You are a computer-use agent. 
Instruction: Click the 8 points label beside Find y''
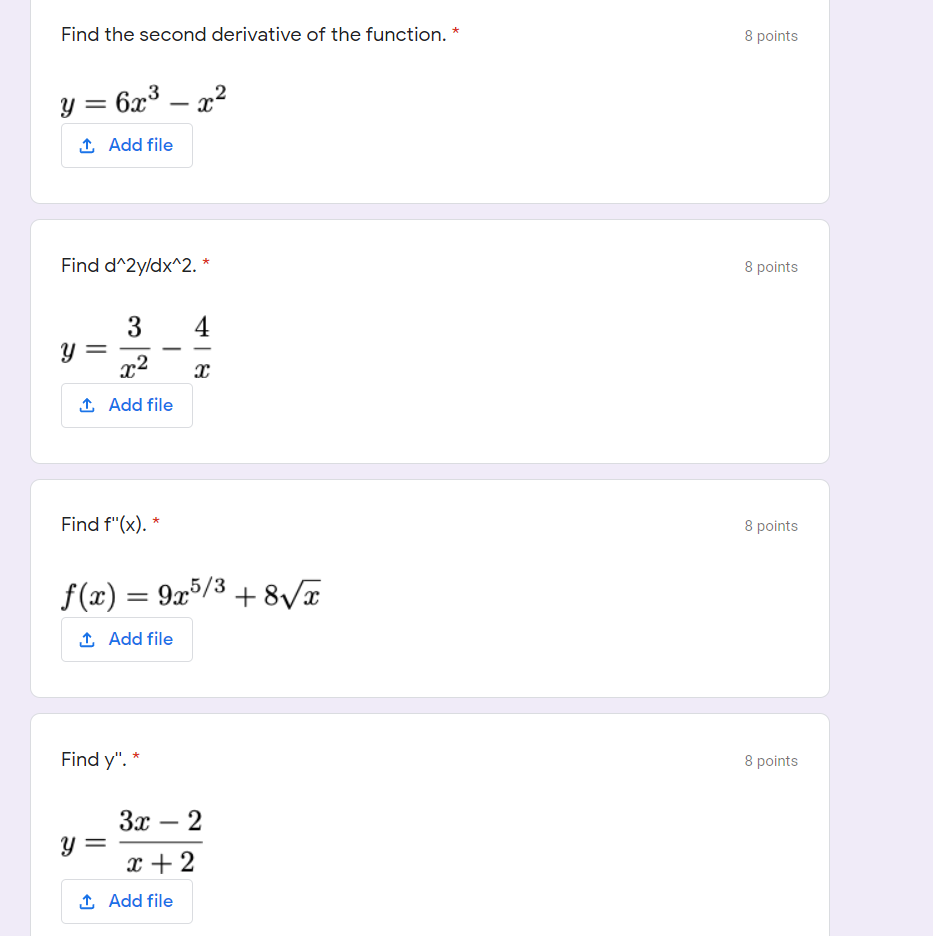[770, 760]
